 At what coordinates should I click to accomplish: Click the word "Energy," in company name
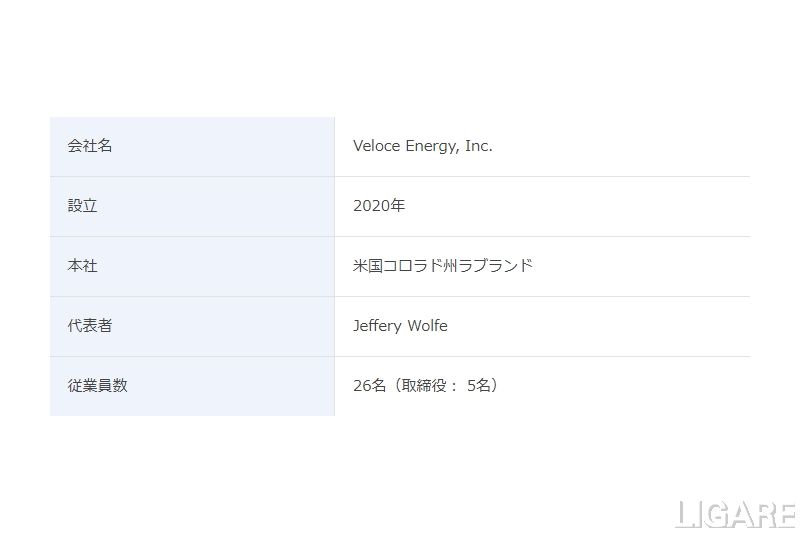pos(433,146)
